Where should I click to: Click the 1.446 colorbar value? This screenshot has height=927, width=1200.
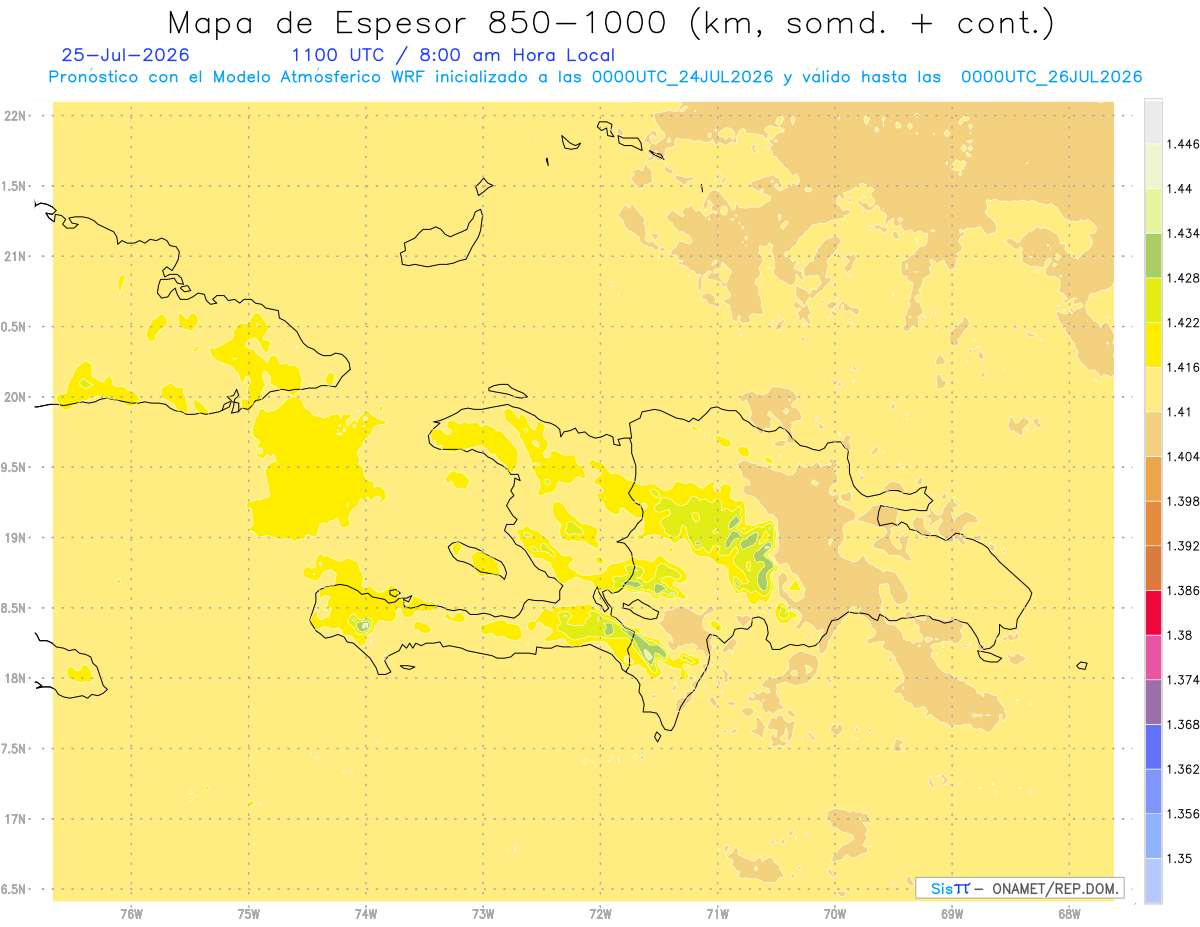[1185, 144]
